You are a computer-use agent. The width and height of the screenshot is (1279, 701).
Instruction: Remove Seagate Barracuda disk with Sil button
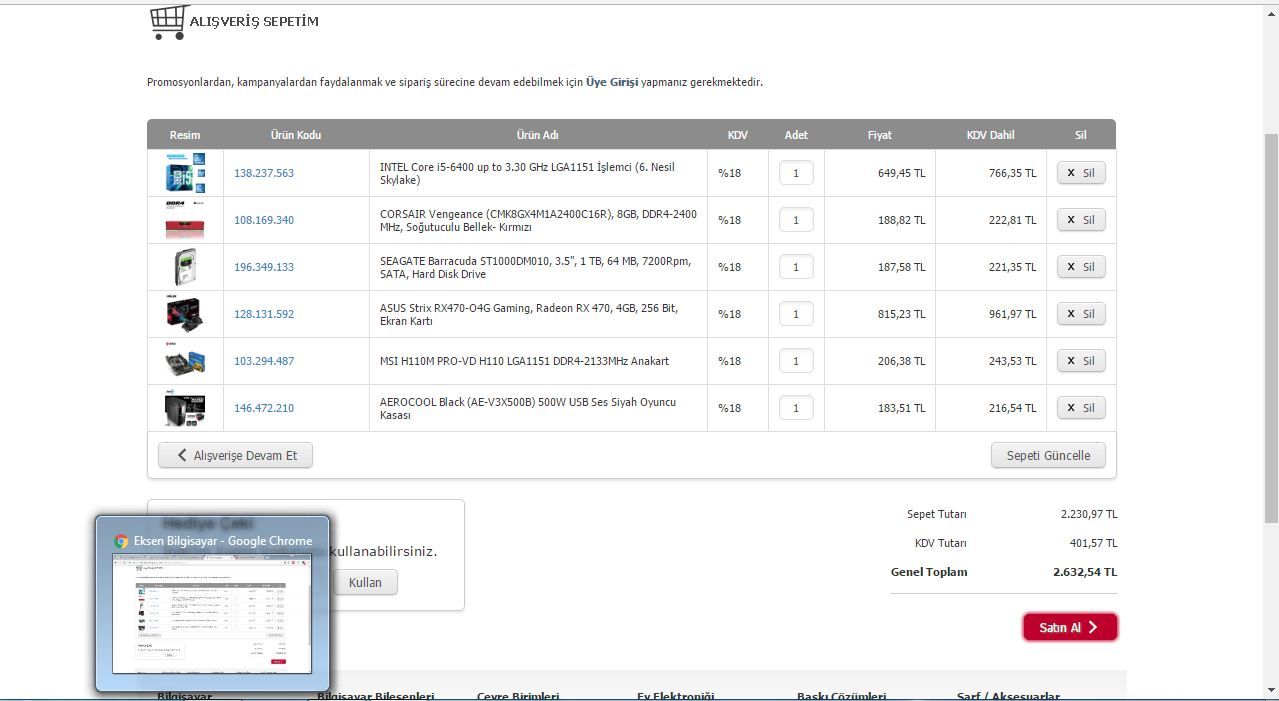(x=1081, y=267)
